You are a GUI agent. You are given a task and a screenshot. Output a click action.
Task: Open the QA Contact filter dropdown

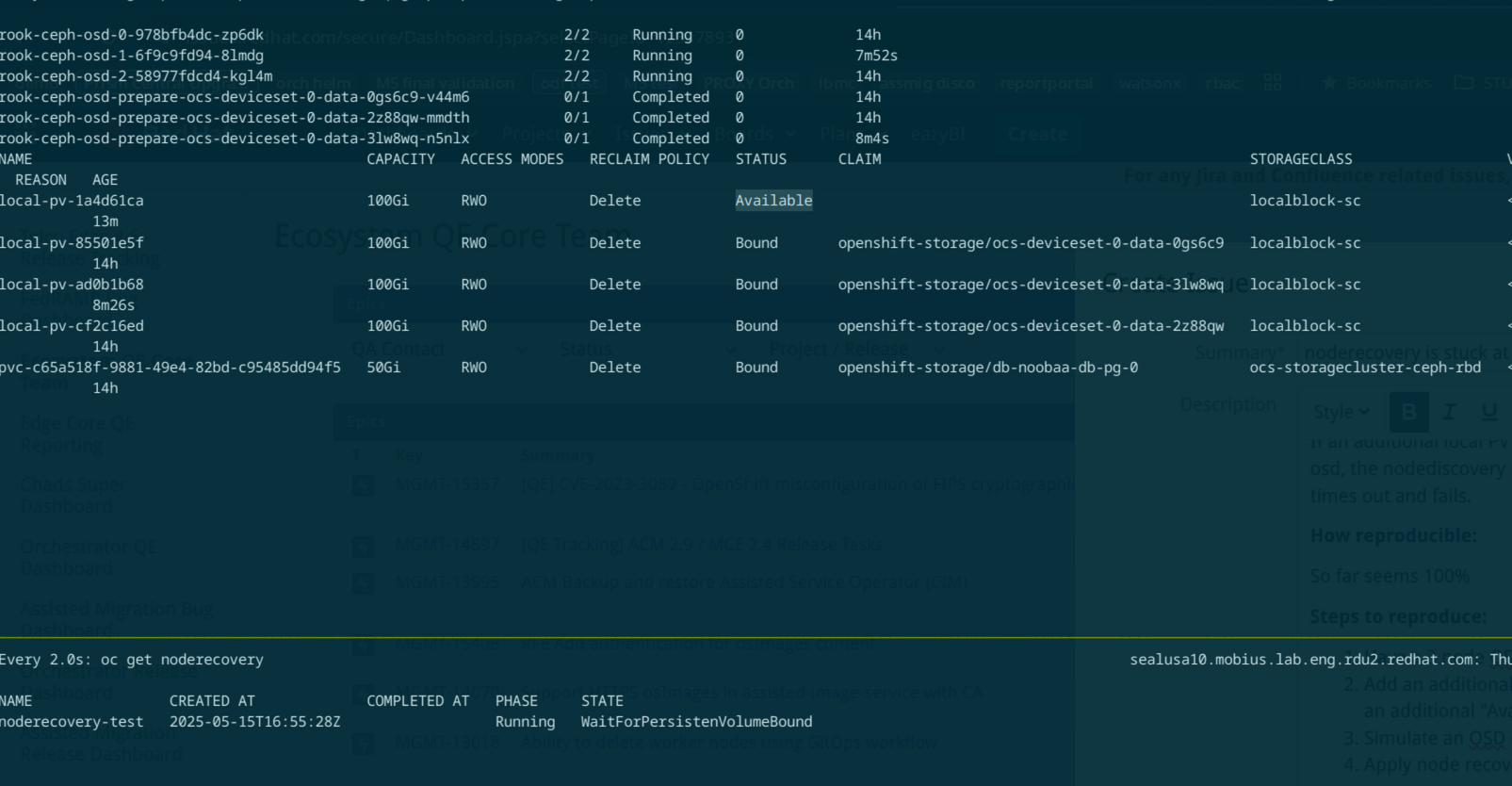(x=437, y=350)
